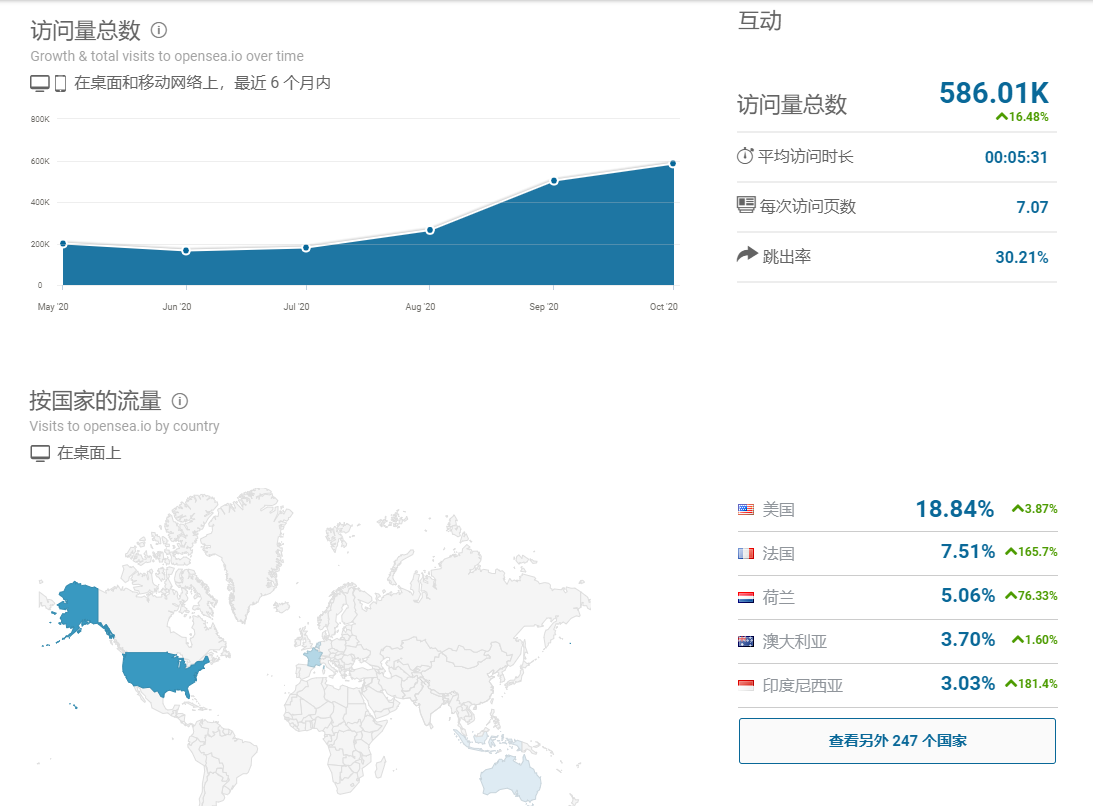This screenshot has height=806, width=1093.
Task: Click the 30.21% bounce rate value
Action: tap(1022, 257)
